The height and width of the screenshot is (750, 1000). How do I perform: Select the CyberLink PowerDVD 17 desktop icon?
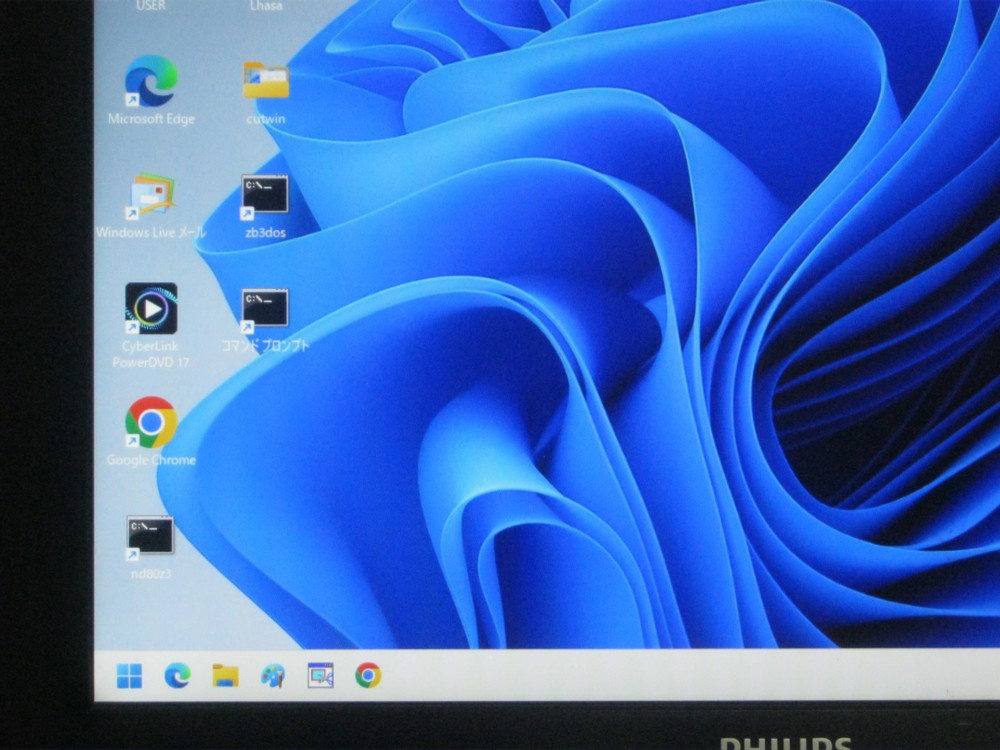point(151,309)
